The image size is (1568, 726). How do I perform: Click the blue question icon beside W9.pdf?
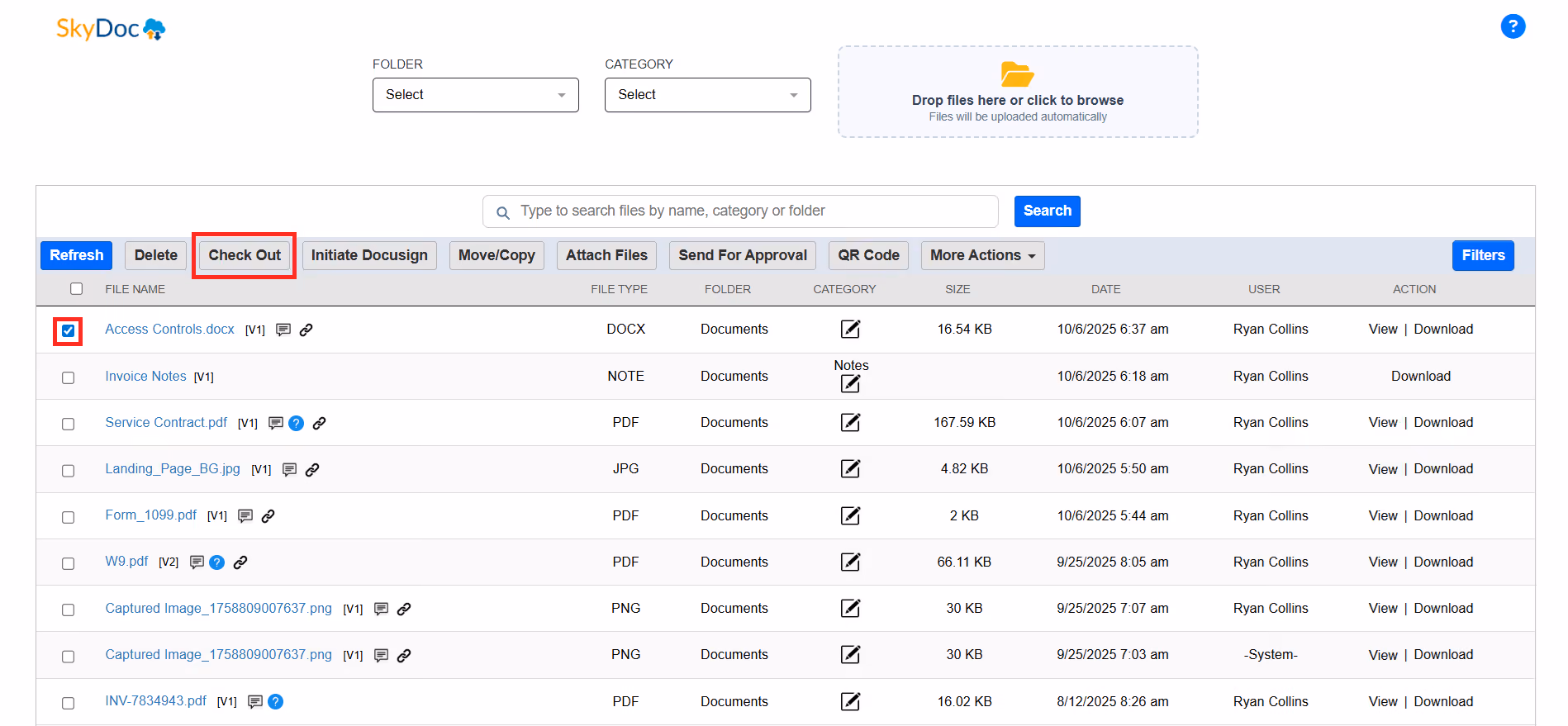pos(216,562)
